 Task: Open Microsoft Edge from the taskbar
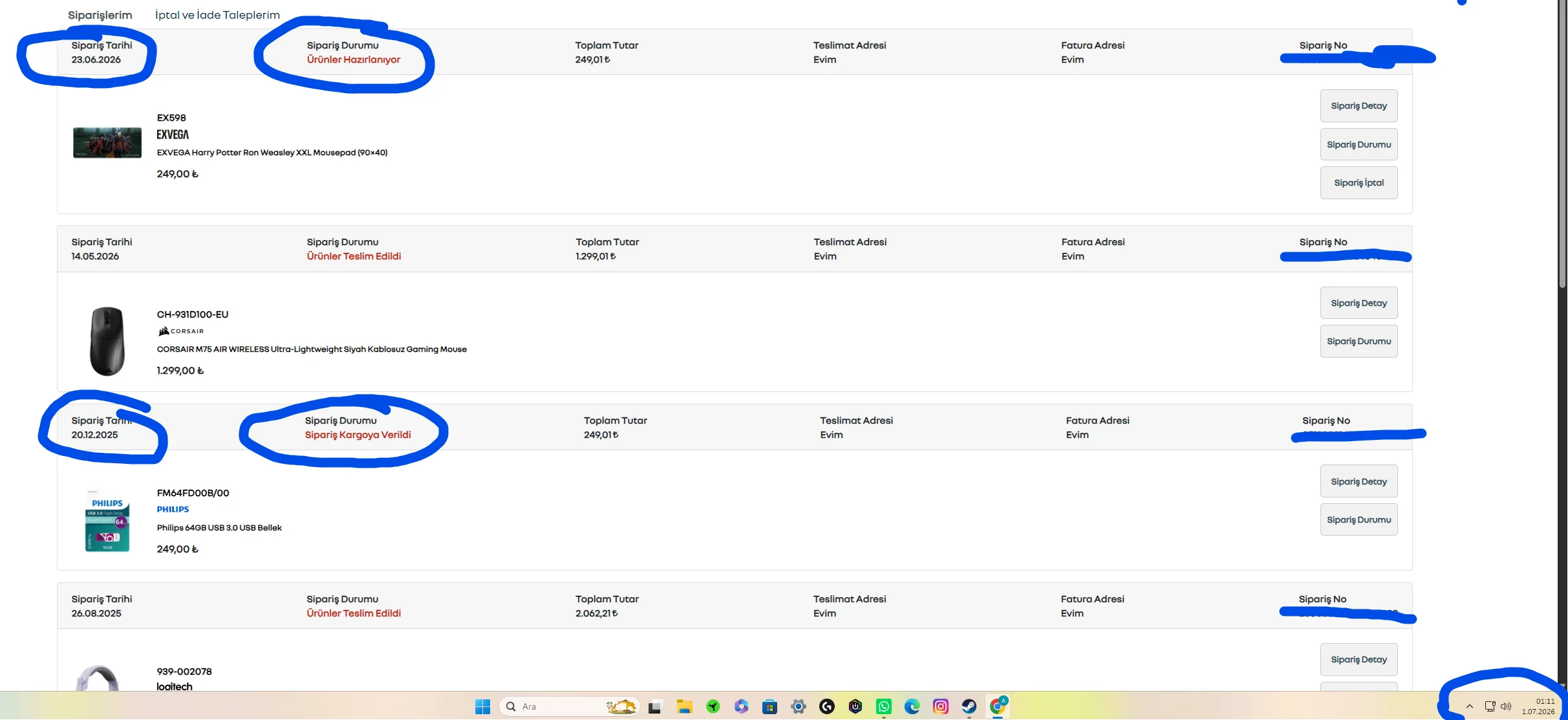click(x=912, y=706)
